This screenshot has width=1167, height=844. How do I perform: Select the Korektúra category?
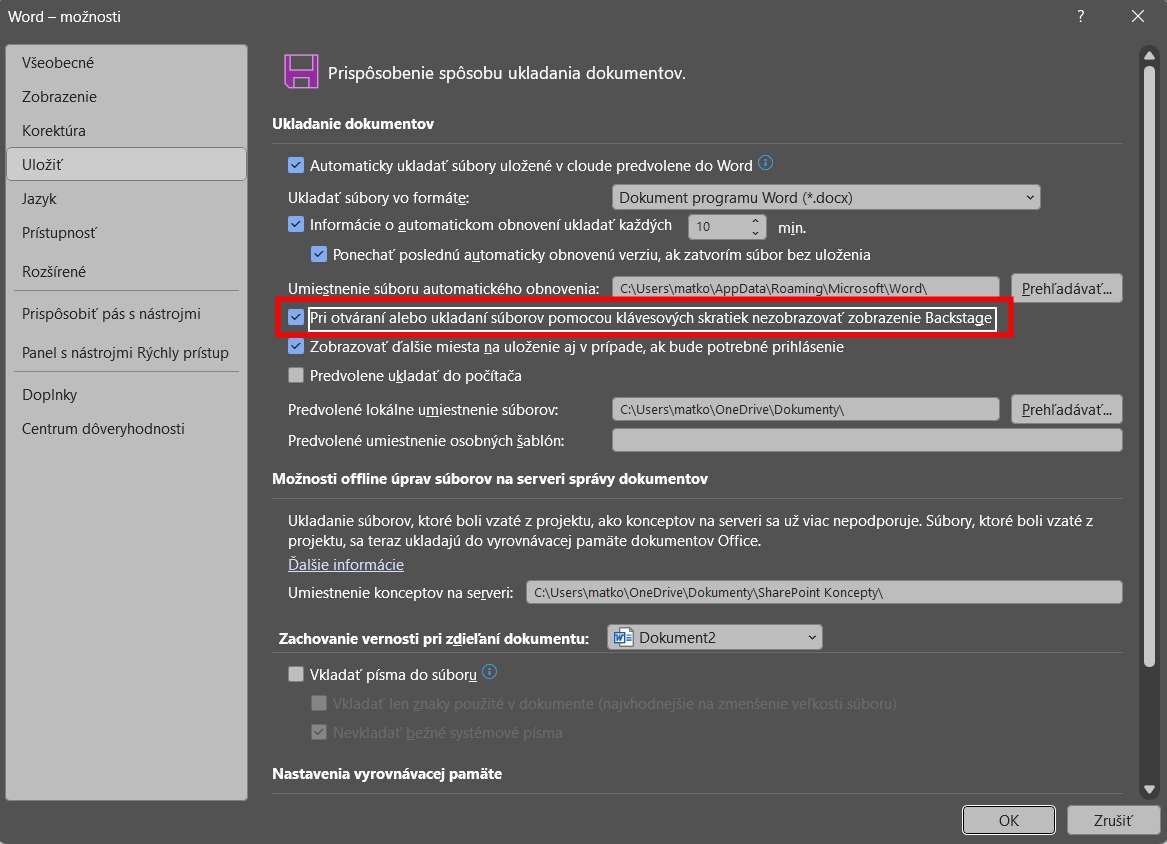(x=127, y=131)
